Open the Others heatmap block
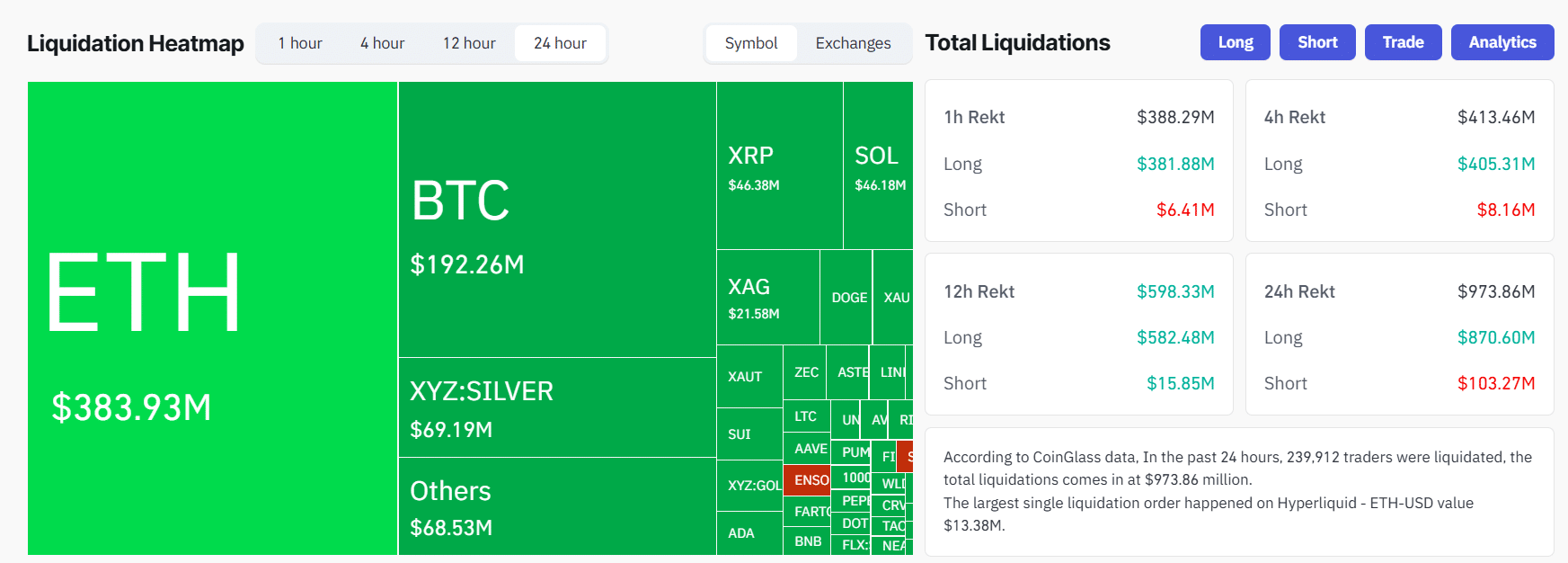 click(557, 506)
